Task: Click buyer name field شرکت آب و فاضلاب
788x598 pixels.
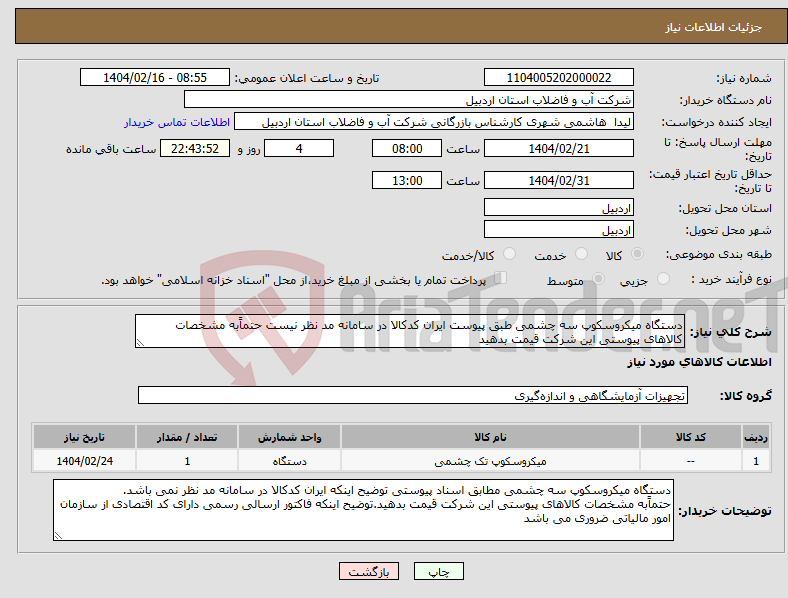Action: pos(409,99)
